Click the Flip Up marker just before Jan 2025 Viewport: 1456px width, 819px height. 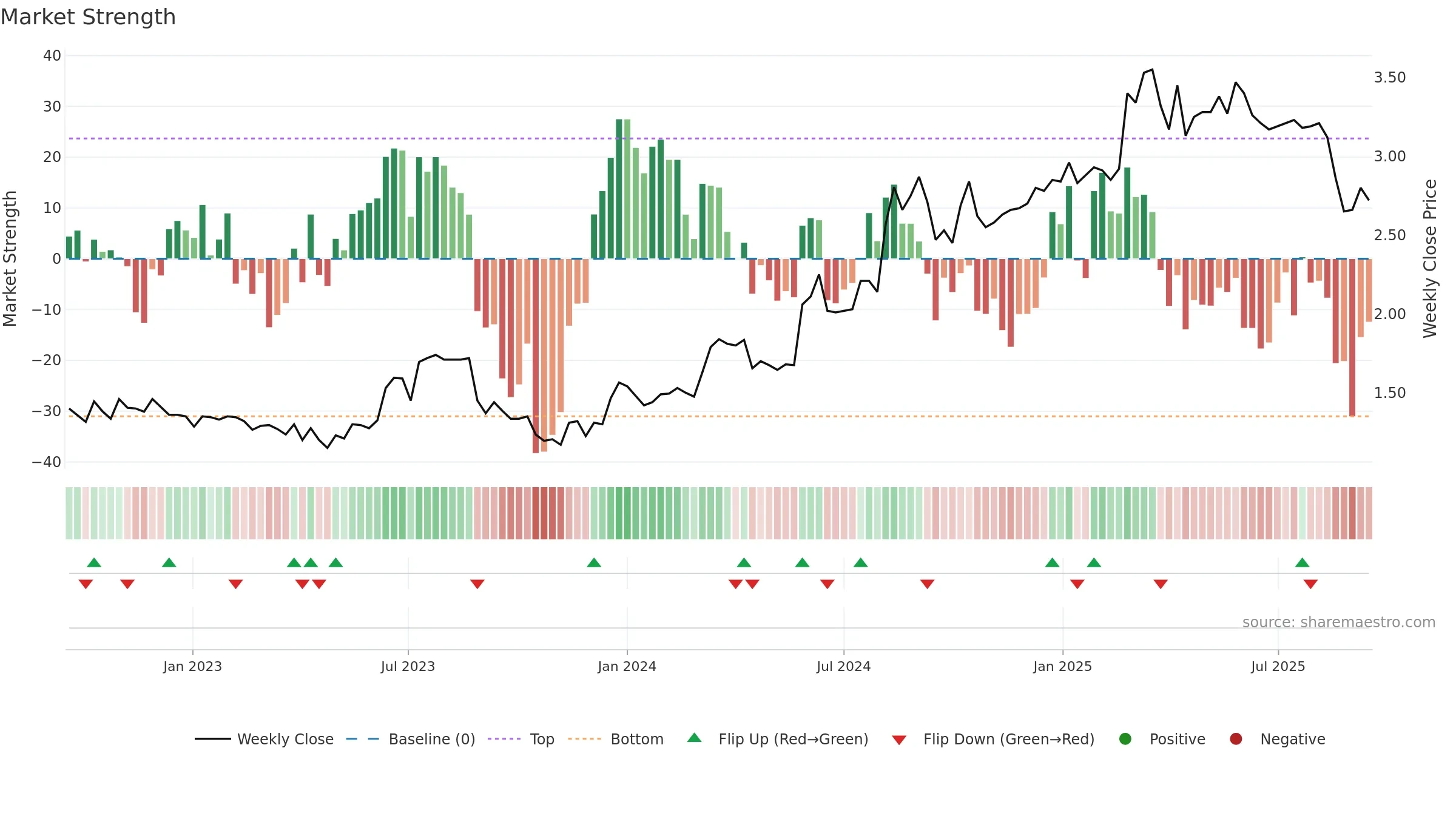[1053, 562]
